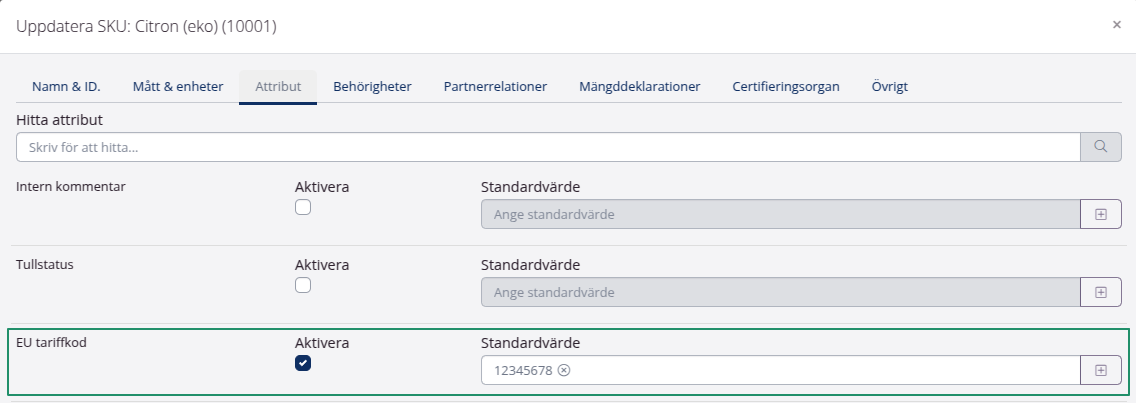Close the Uppdatera SKU dialog
Image resolution: width=1136 pixels, height=403 pixels.
[x=1116, y=25]
